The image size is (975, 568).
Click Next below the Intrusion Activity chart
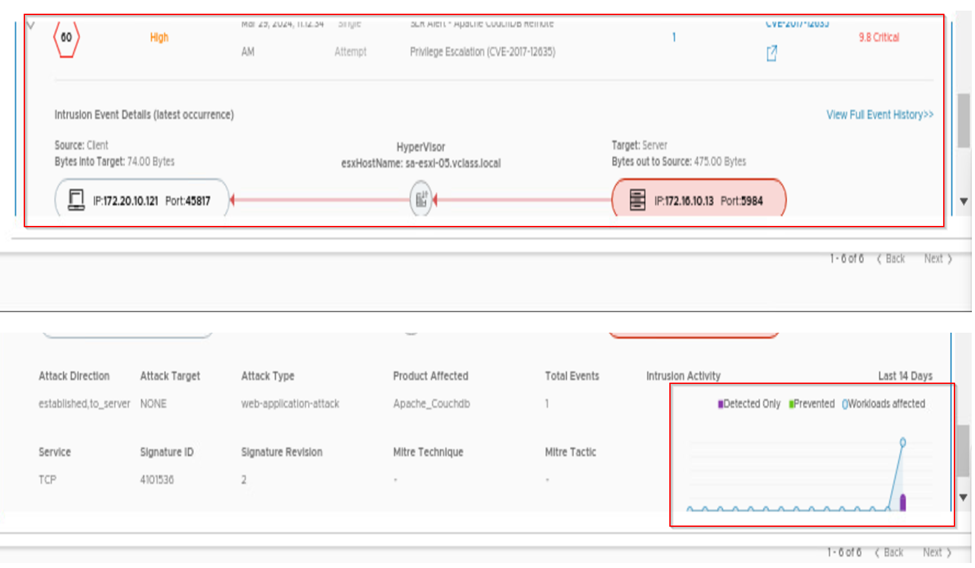tap(937, 552)
